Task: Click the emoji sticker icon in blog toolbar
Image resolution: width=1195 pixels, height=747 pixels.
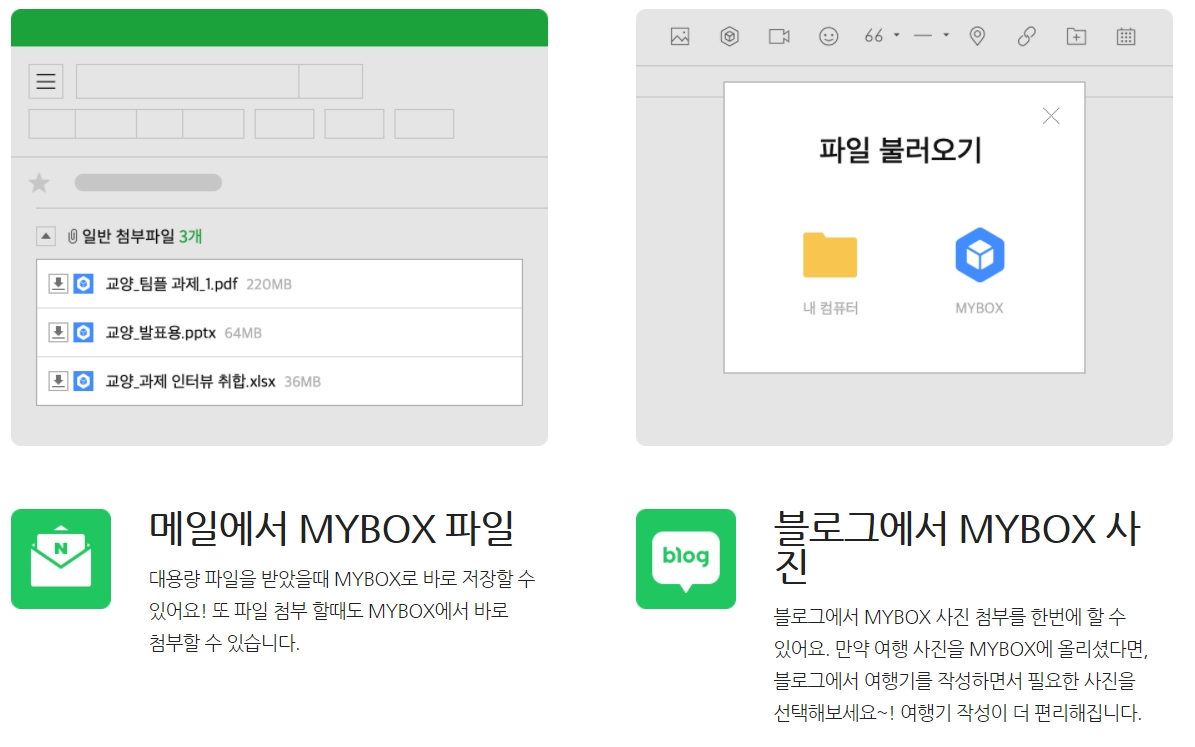Action: [x=828, y=36]
